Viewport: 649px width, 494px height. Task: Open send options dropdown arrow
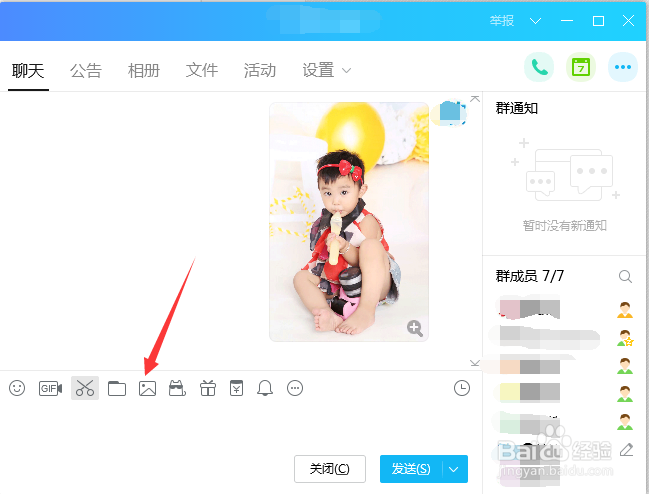(454, 469)
